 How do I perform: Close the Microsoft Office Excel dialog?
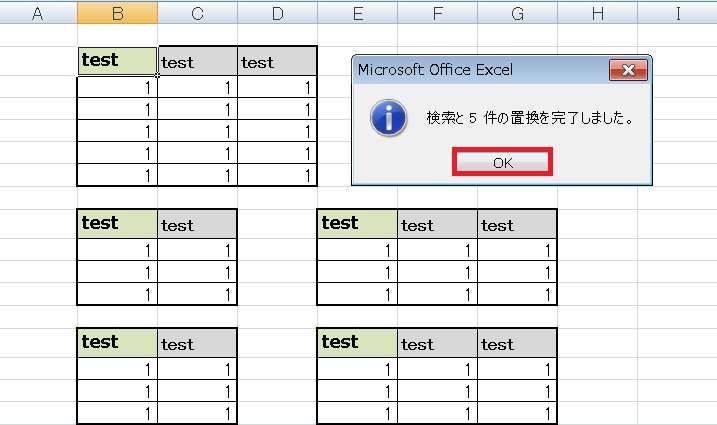(x=627, y=70)
